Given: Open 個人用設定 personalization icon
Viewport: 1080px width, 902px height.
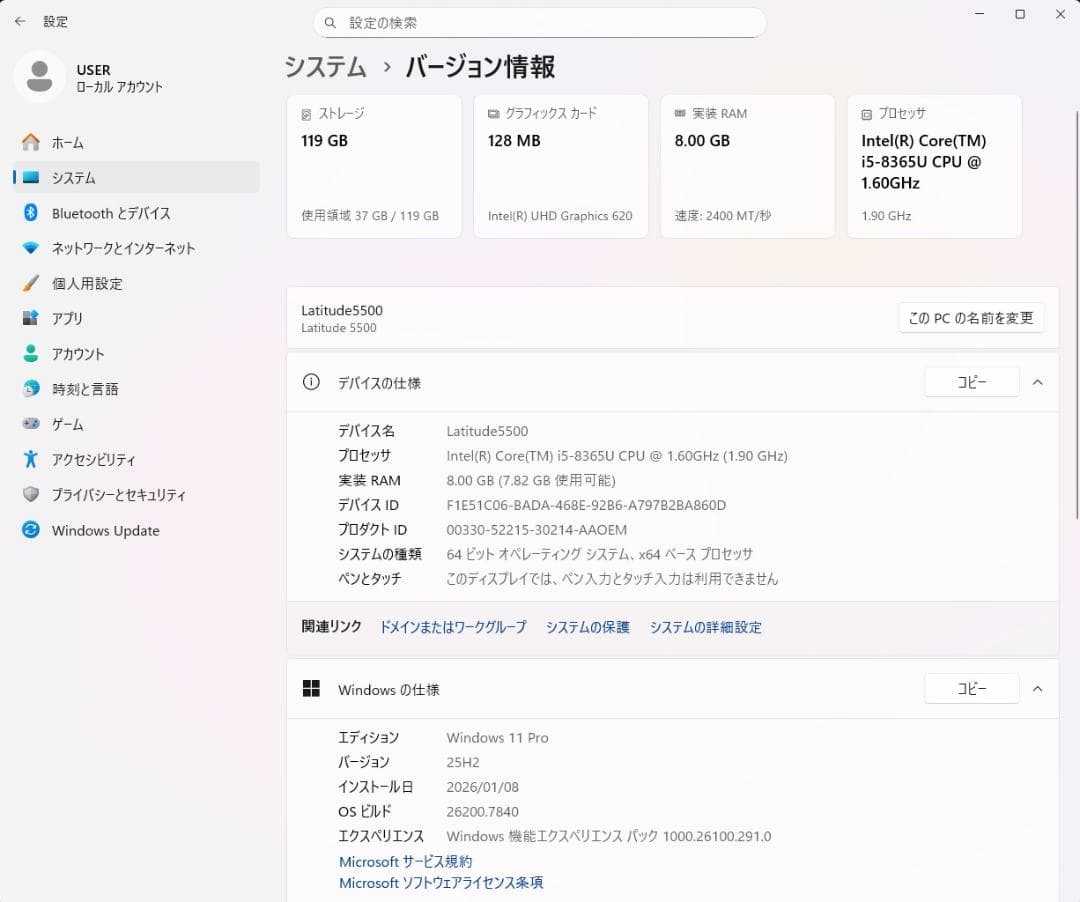Looking at the screenshot, I should pyautogui.click(x=30, y=283).
